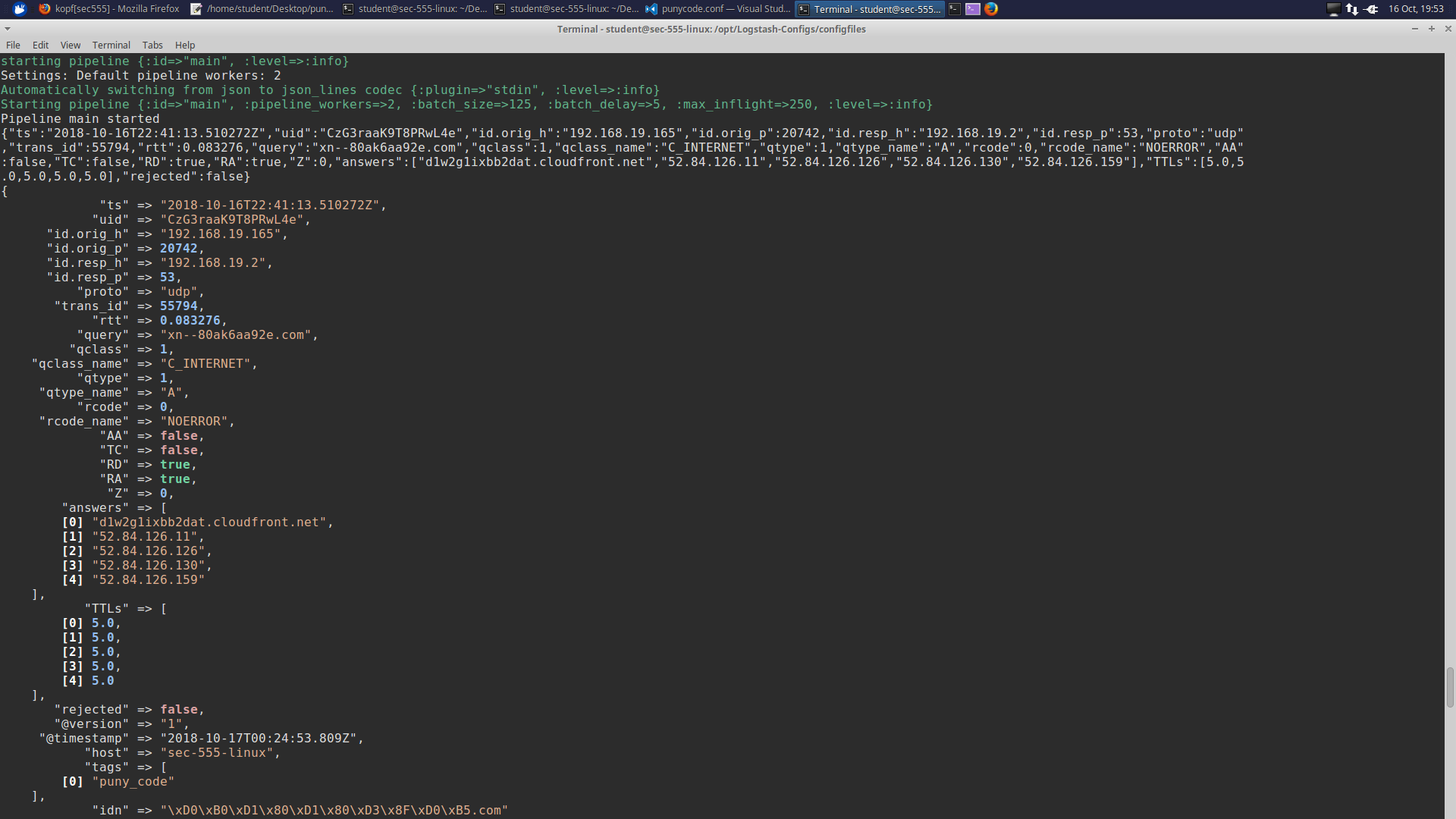1456x819 pixels.
Task: Open the Terminal menu
Action: [111, 45]
